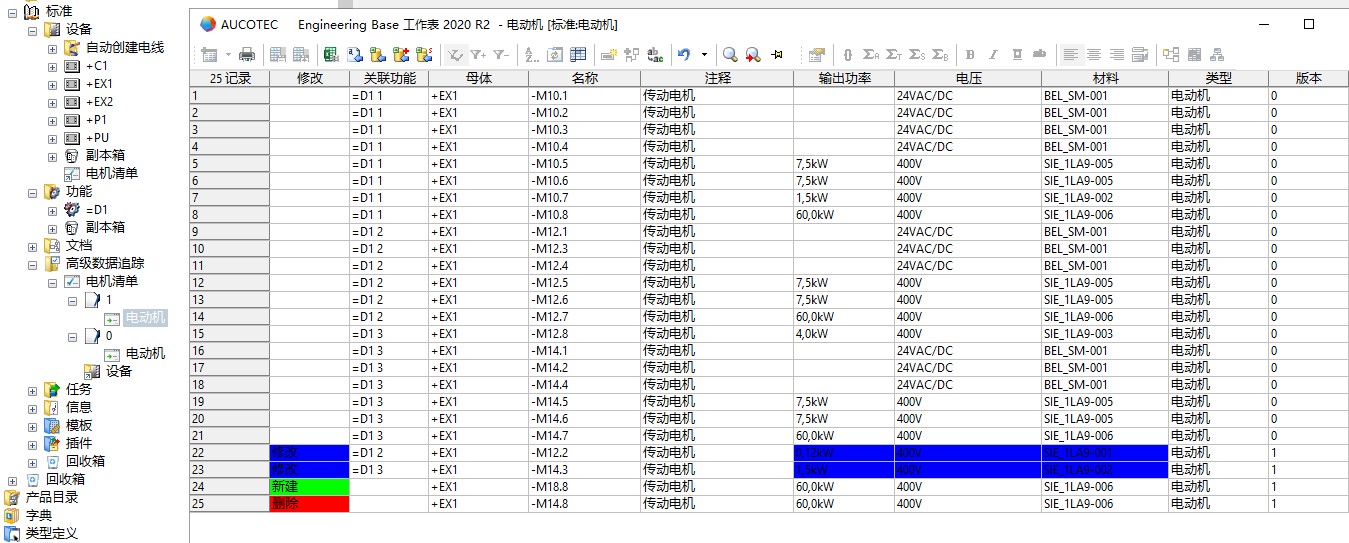Apply bold formatting

[x=970, y=55]
